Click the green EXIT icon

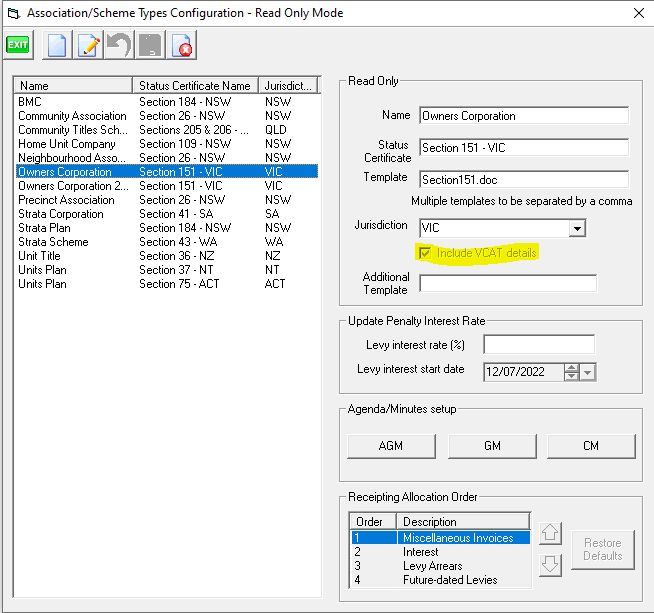point(18,45)
